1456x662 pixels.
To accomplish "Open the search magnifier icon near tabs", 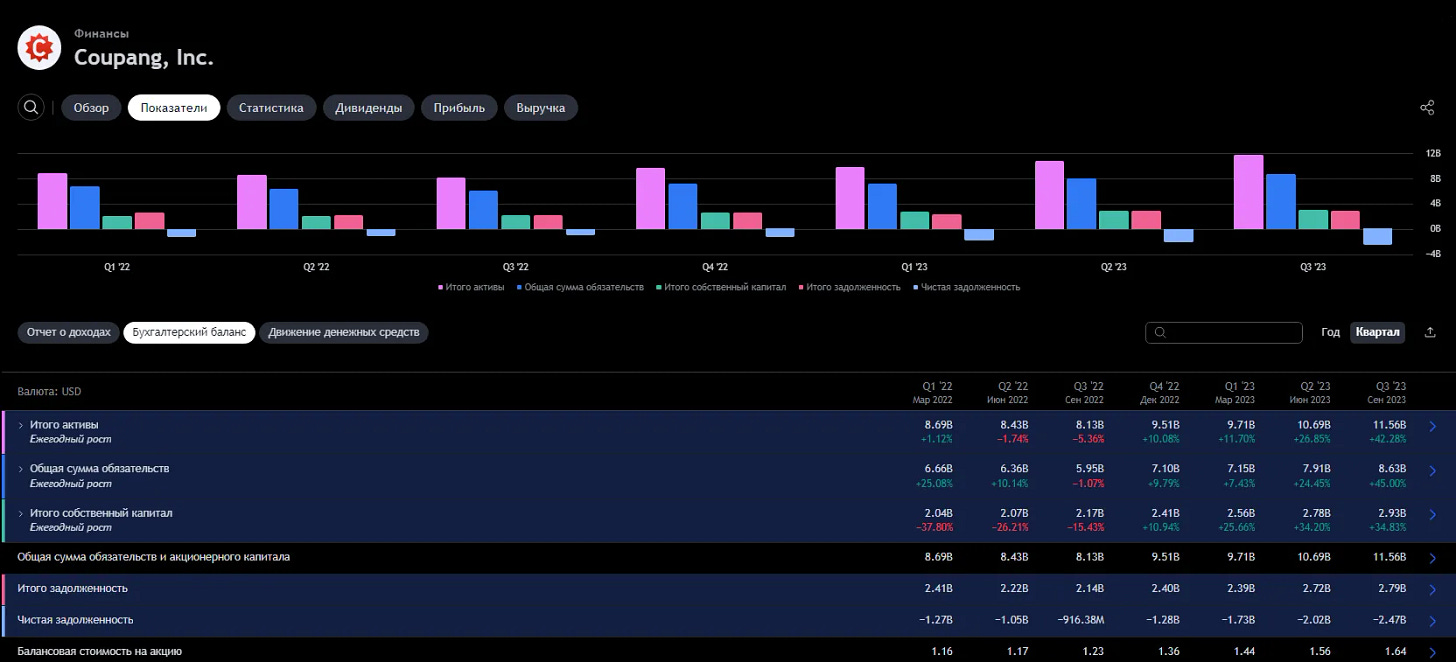I will point(32,107).
